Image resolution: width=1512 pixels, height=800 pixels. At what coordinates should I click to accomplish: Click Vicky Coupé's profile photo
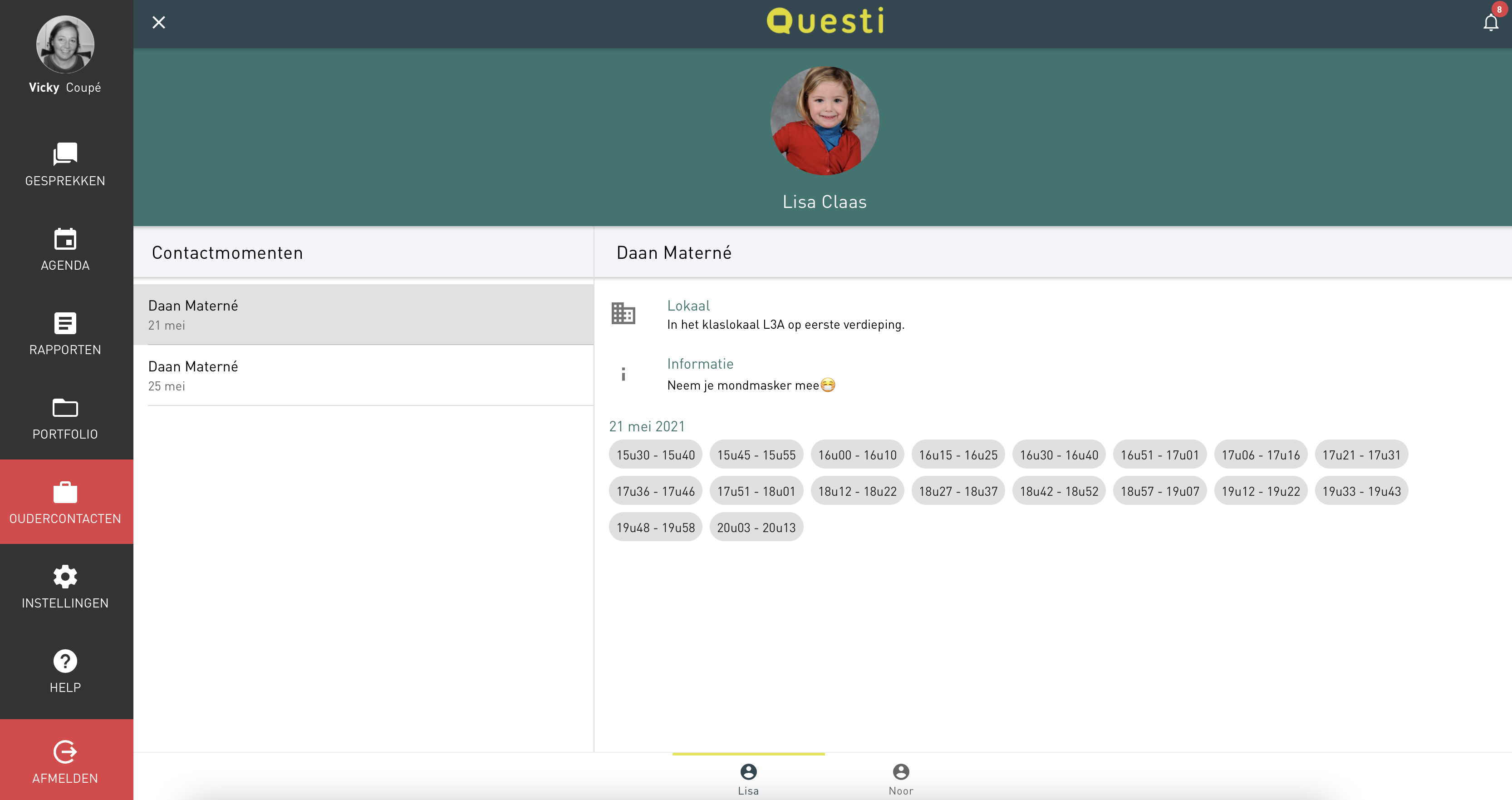click(65, 44)
